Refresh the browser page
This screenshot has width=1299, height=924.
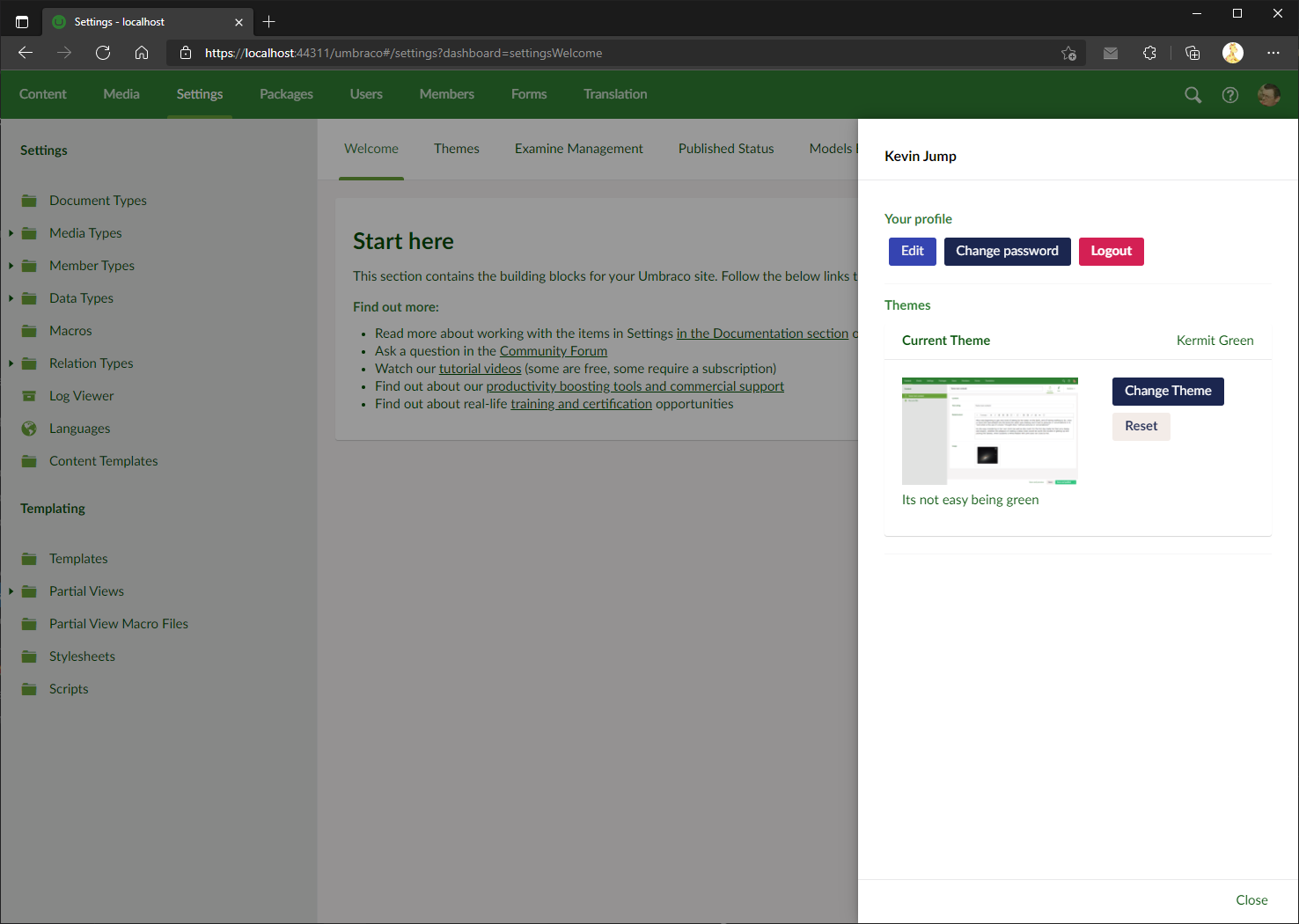pos(103,53)
